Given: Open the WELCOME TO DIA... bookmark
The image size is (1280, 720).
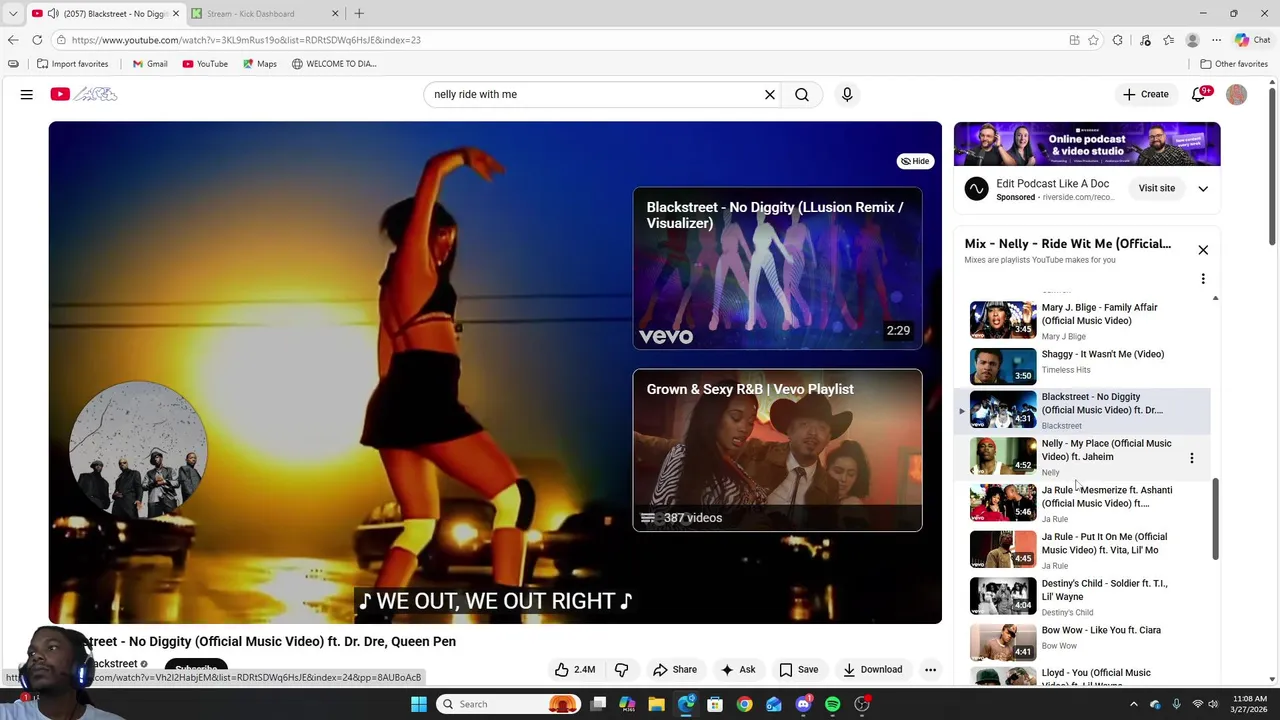Looking at the screenshot, I should [334, 64].
